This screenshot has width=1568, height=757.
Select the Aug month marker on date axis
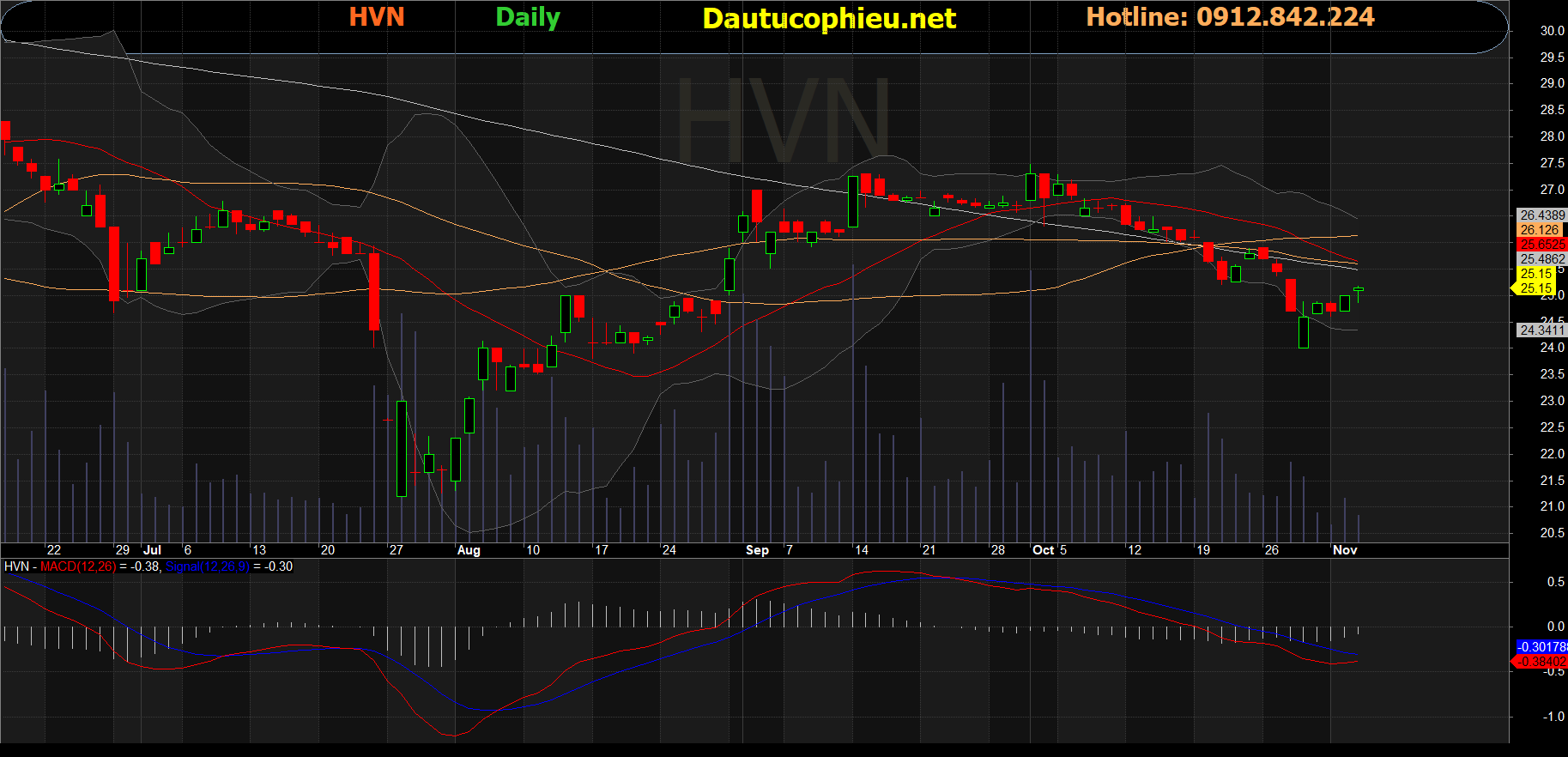pyautogui.click(x=469, y=550)
